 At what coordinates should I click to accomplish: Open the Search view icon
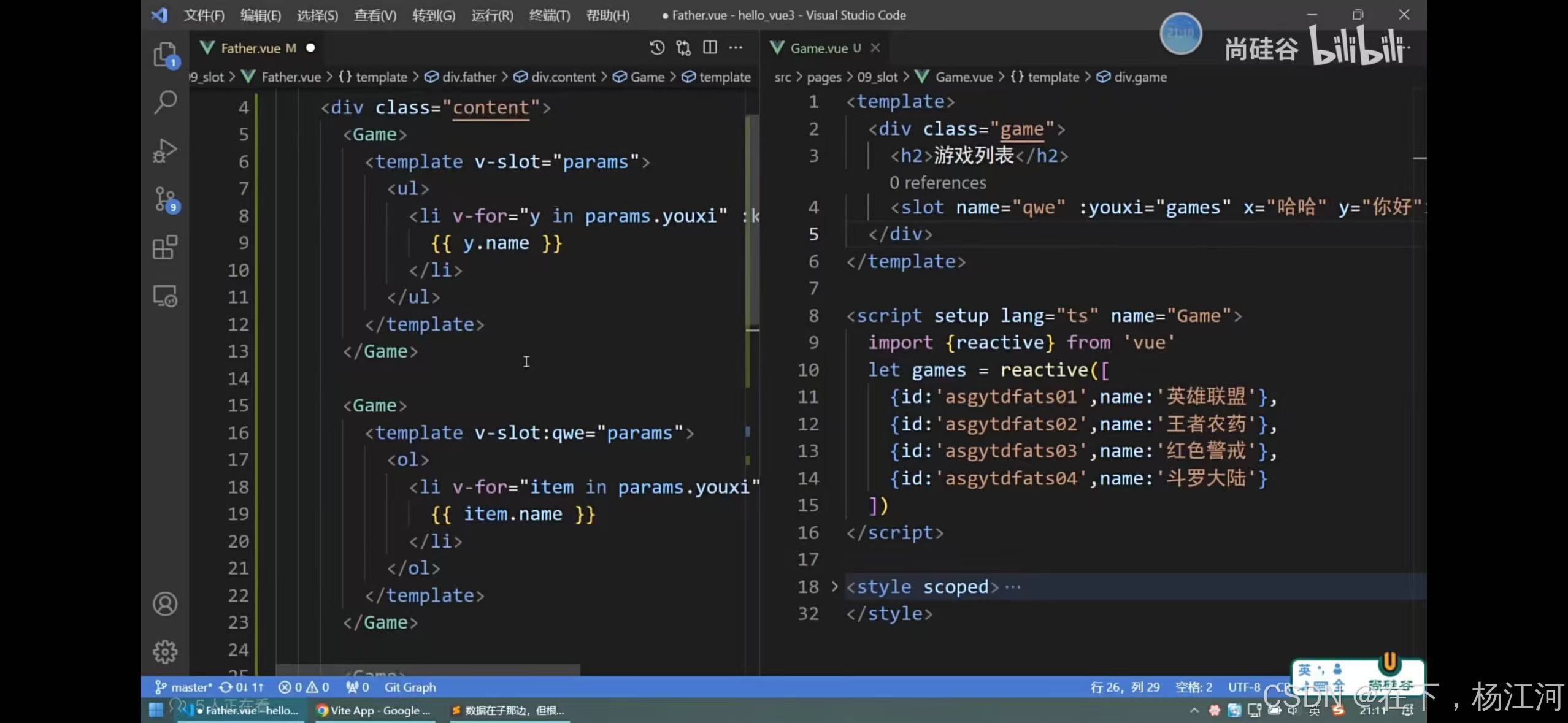[x=165, y=102]
